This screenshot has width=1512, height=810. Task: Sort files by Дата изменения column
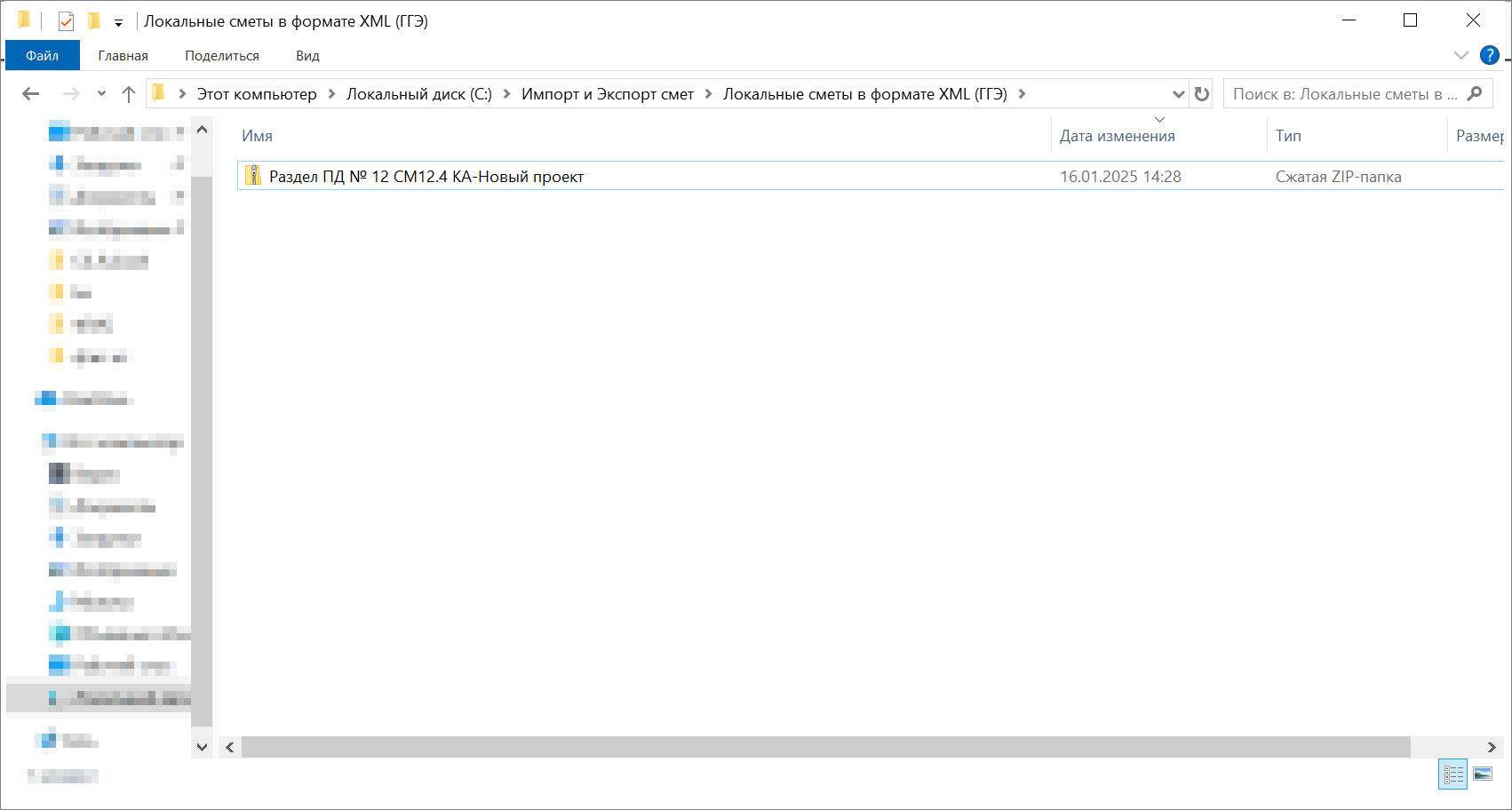(x=1117, y=136)
